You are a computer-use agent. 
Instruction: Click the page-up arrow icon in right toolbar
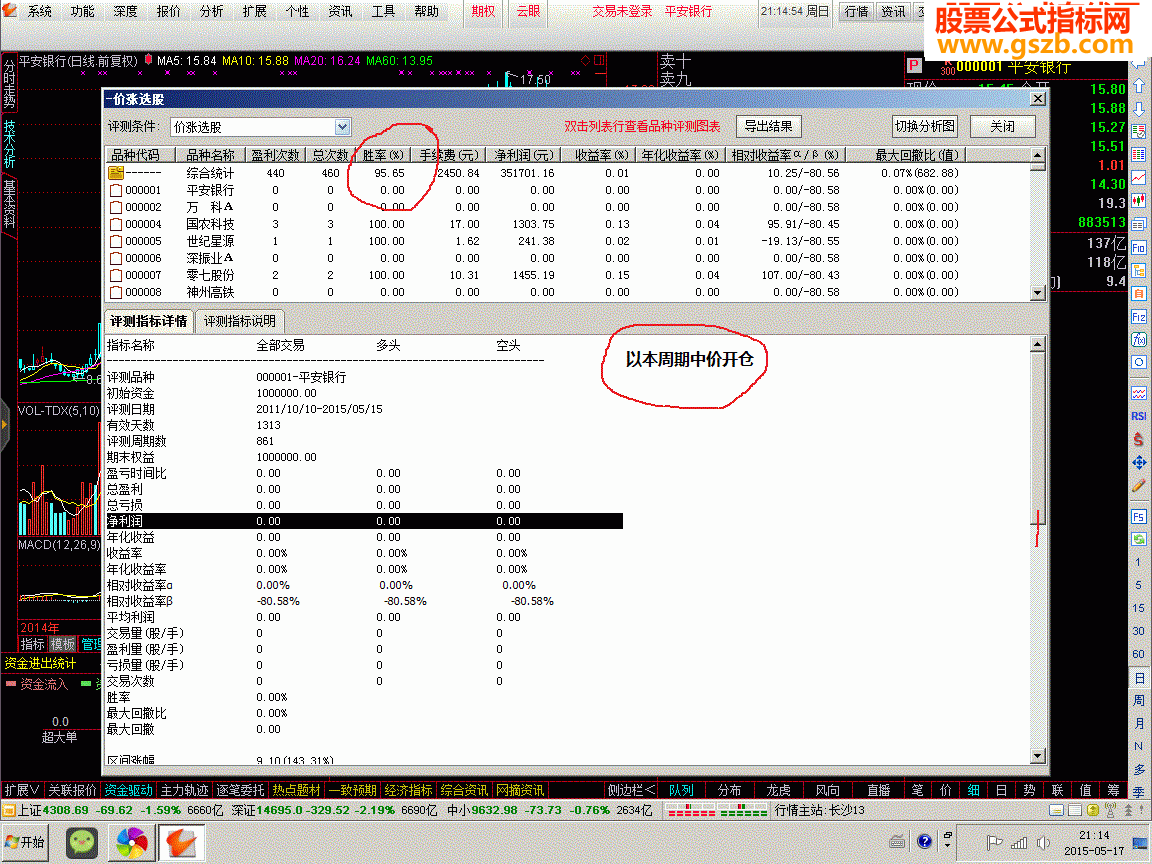tap(1139, 87)
